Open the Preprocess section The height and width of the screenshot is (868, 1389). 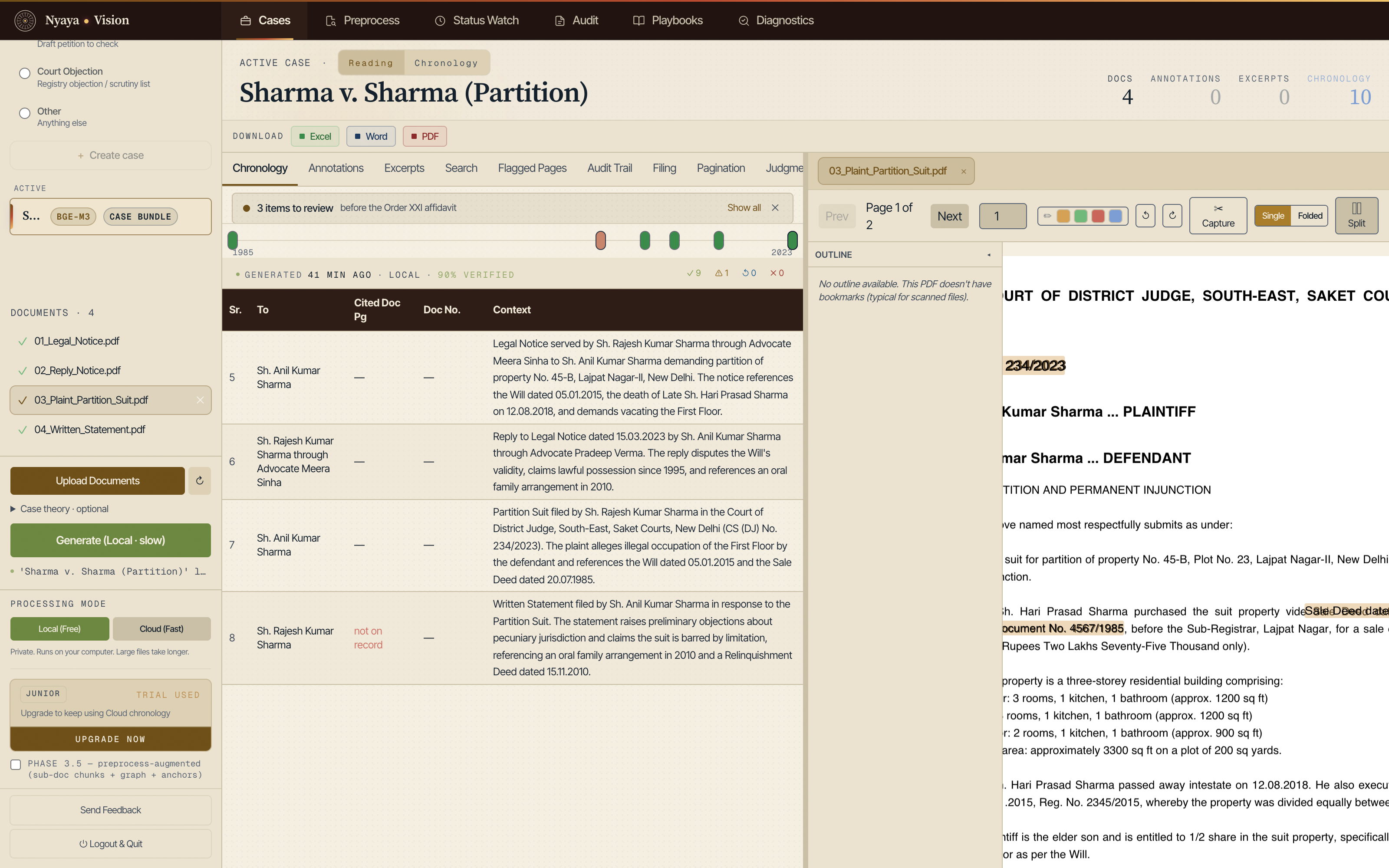(x=363, y=20)
